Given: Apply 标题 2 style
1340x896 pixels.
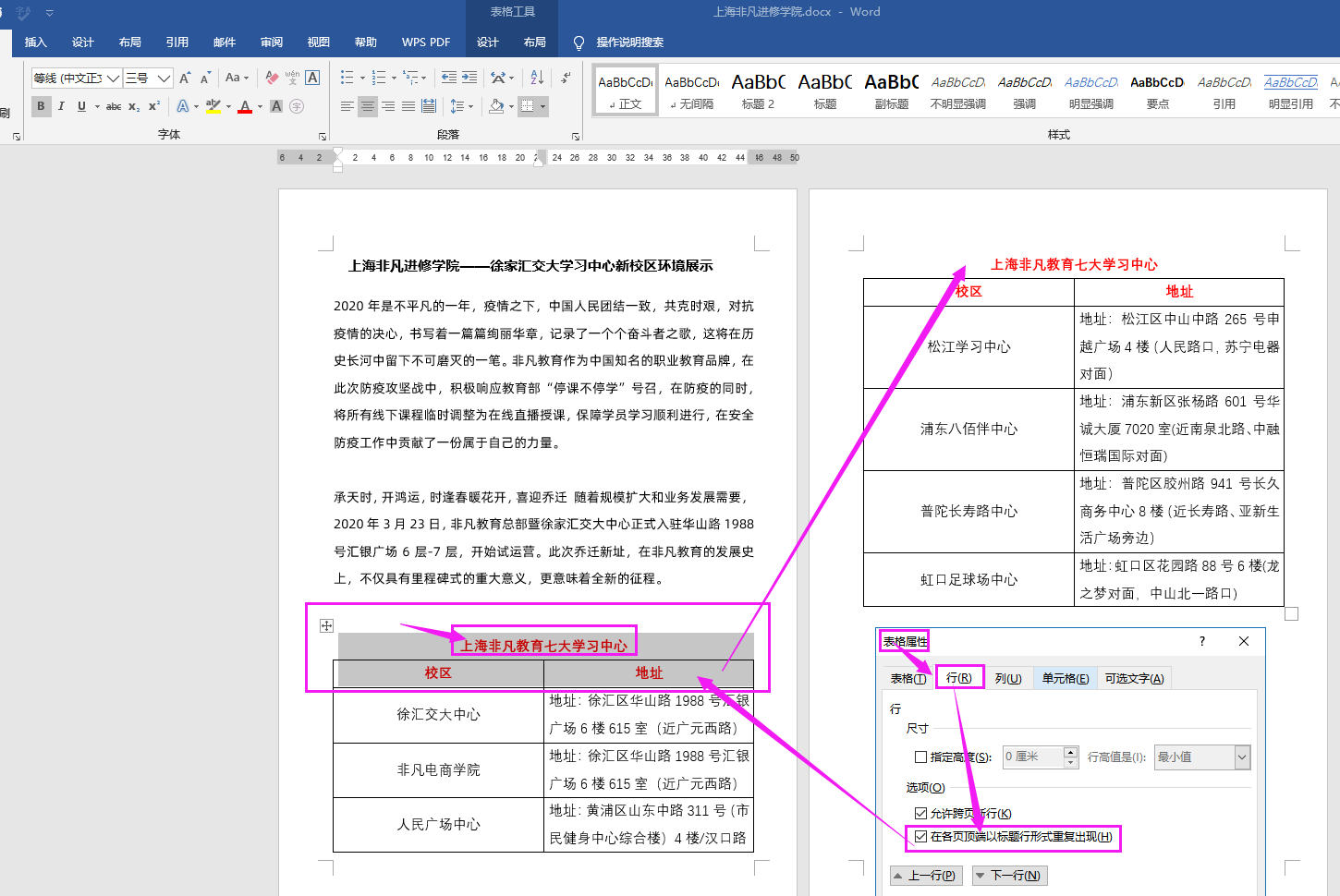Looking at the screenshot, I should click(758, 90).
